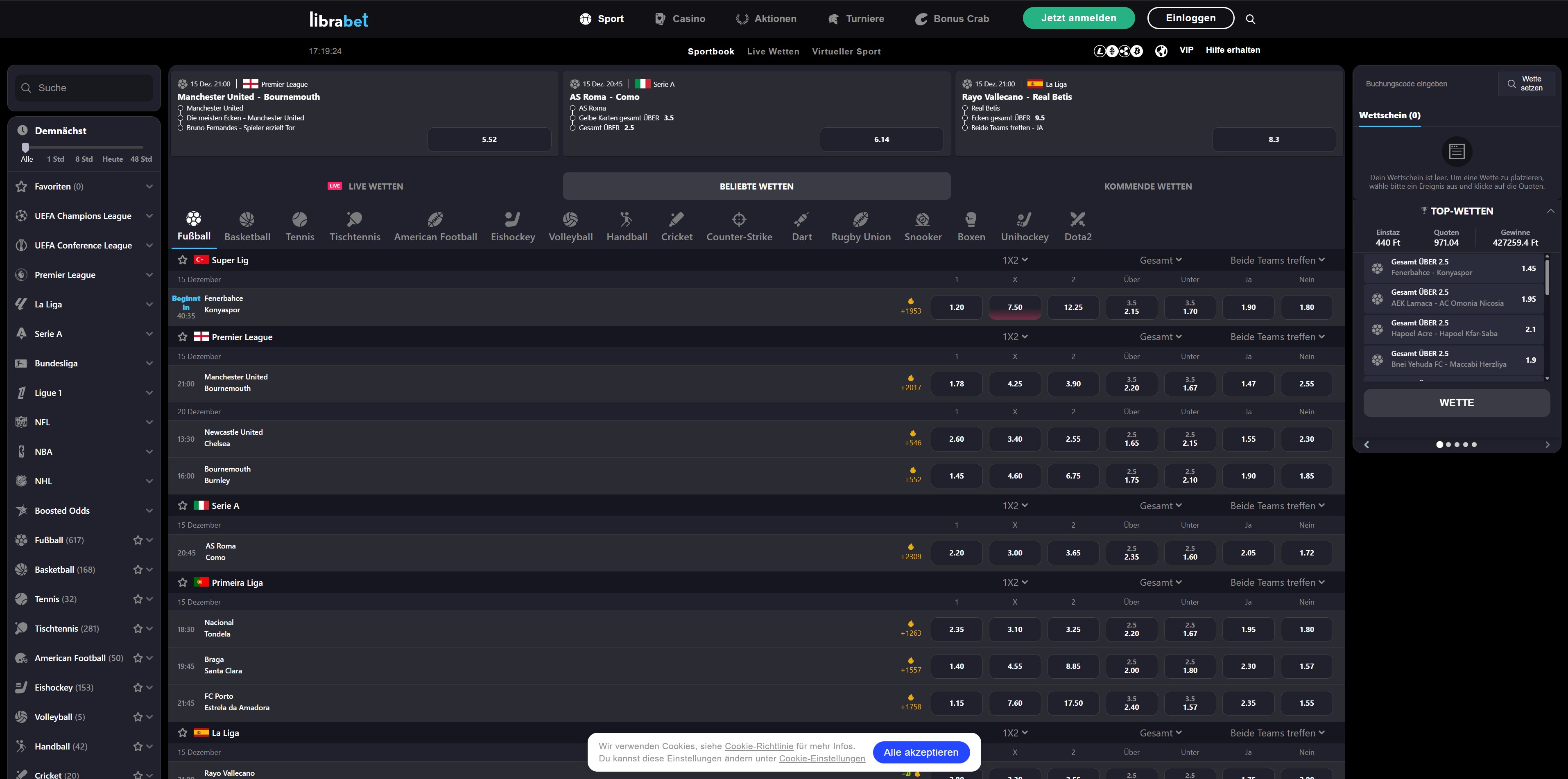
Task: Click the librabet logo
Action: (x=338, y=20)
